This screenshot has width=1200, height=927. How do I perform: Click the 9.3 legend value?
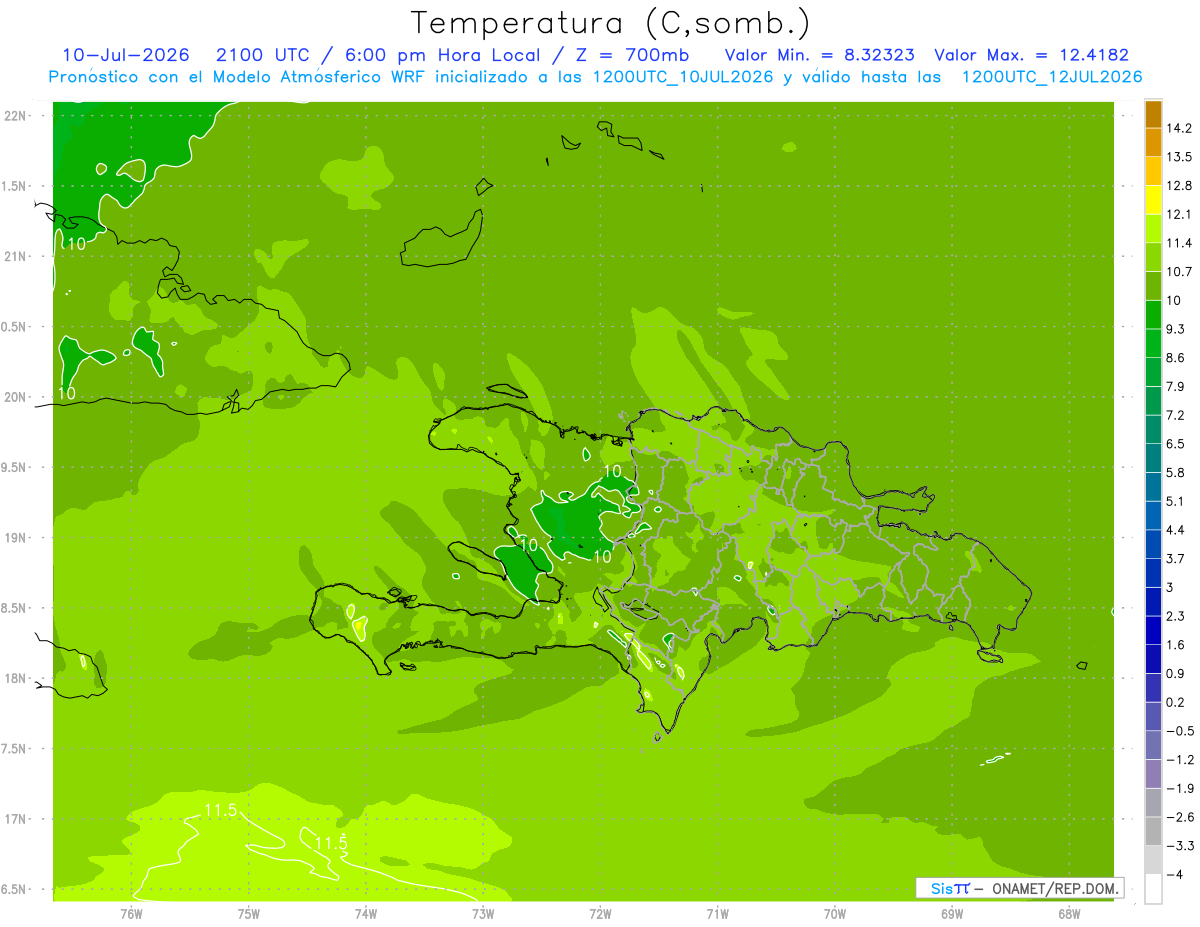1176,329
